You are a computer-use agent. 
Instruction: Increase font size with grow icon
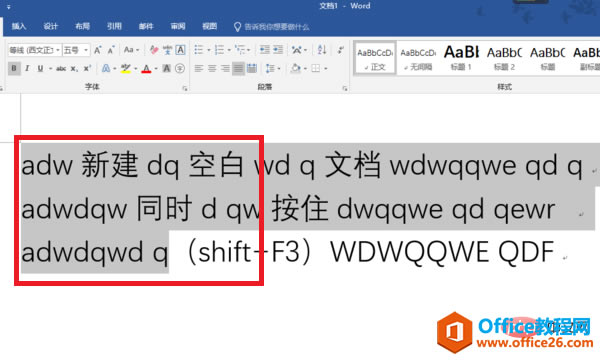click(98, 50)
